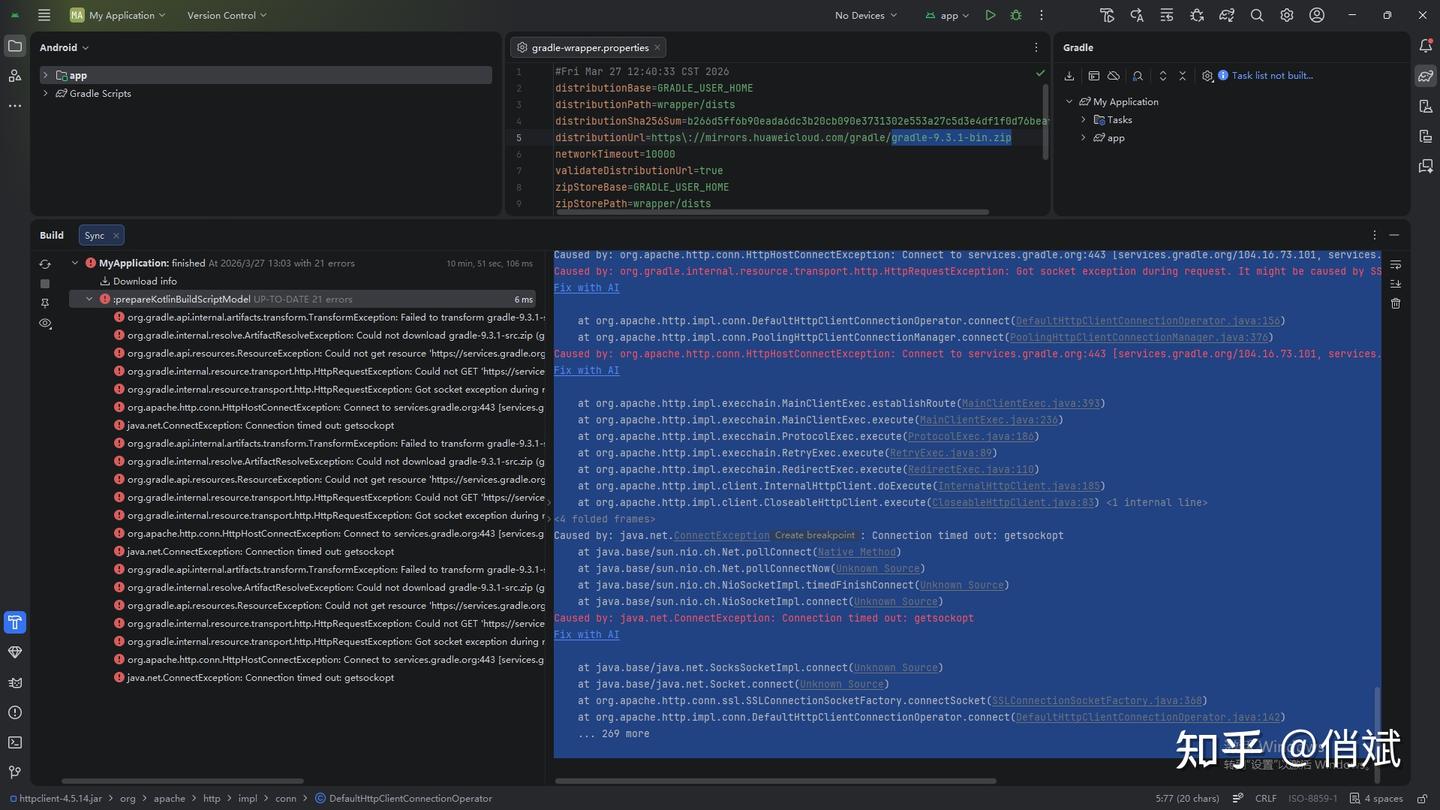Click Download Sources icon in Gradle panel
1440x810 pixels.
[1069, 76]
